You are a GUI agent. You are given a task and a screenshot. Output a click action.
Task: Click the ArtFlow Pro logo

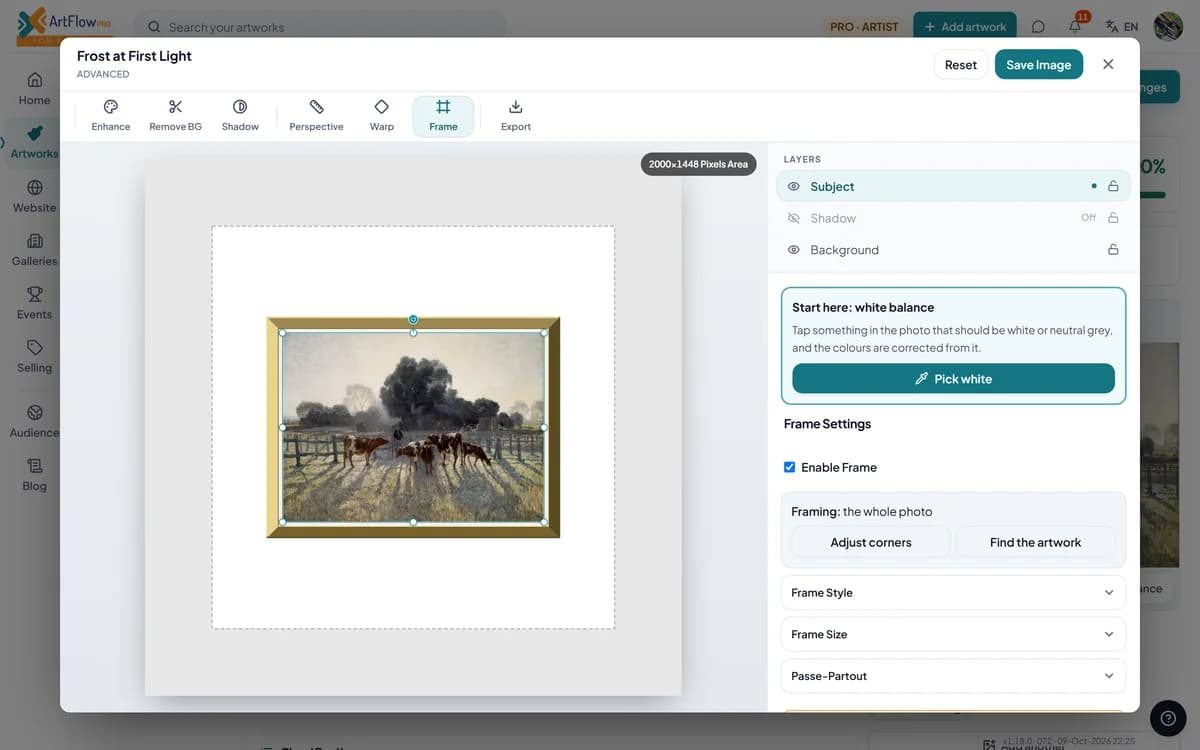[x=63, y=26]
